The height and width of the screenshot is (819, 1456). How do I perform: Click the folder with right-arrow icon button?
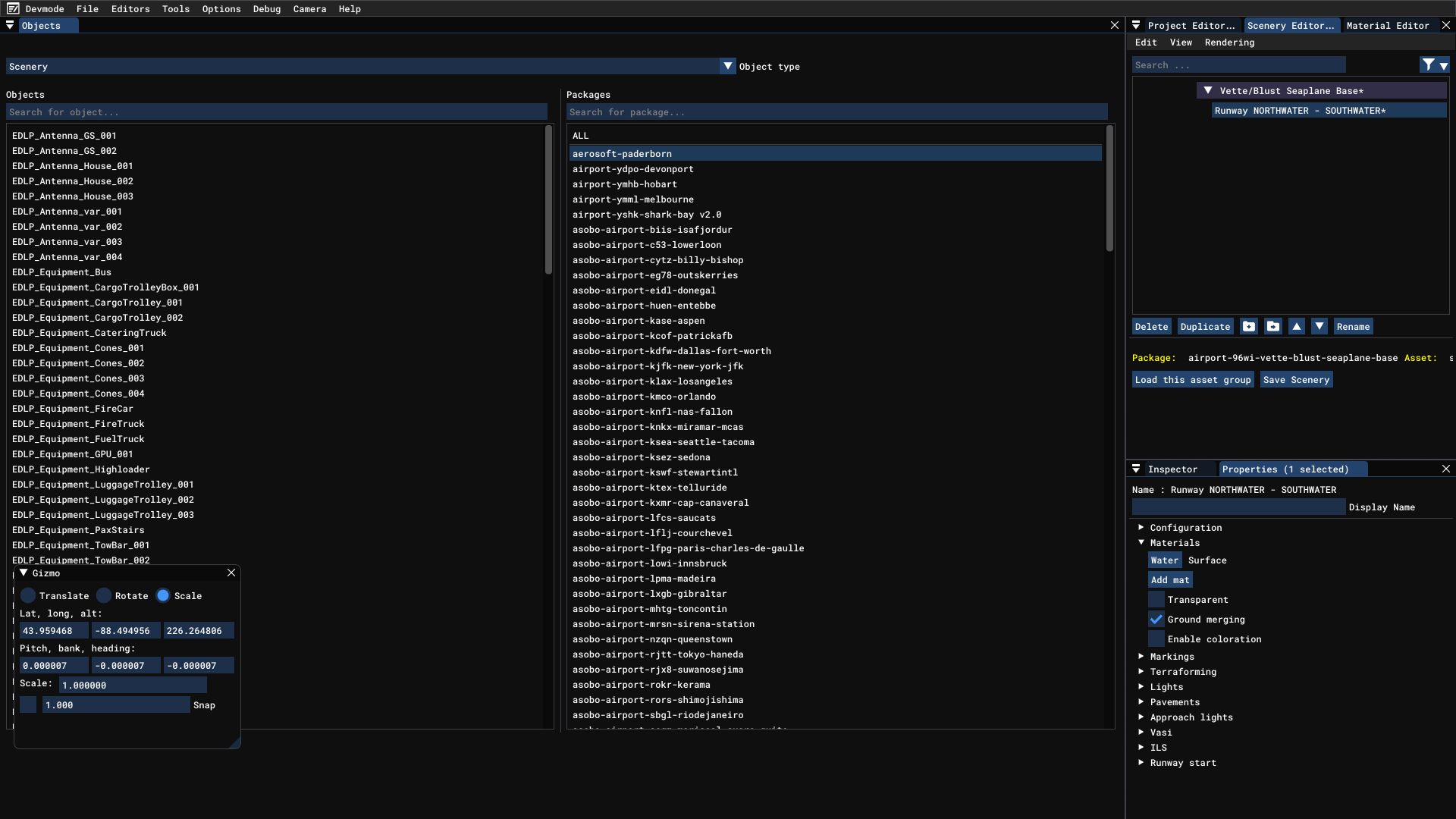(x=1273, y=327)
